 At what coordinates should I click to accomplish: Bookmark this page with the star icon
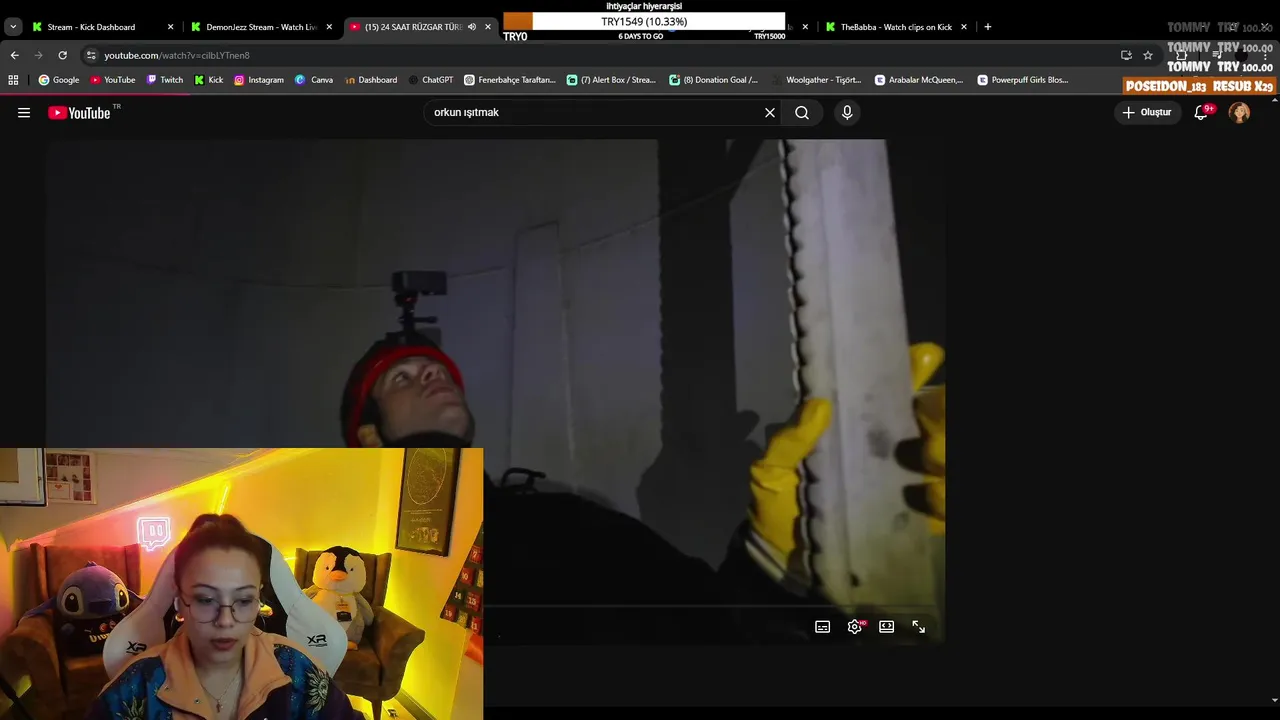coord(1148,55)
